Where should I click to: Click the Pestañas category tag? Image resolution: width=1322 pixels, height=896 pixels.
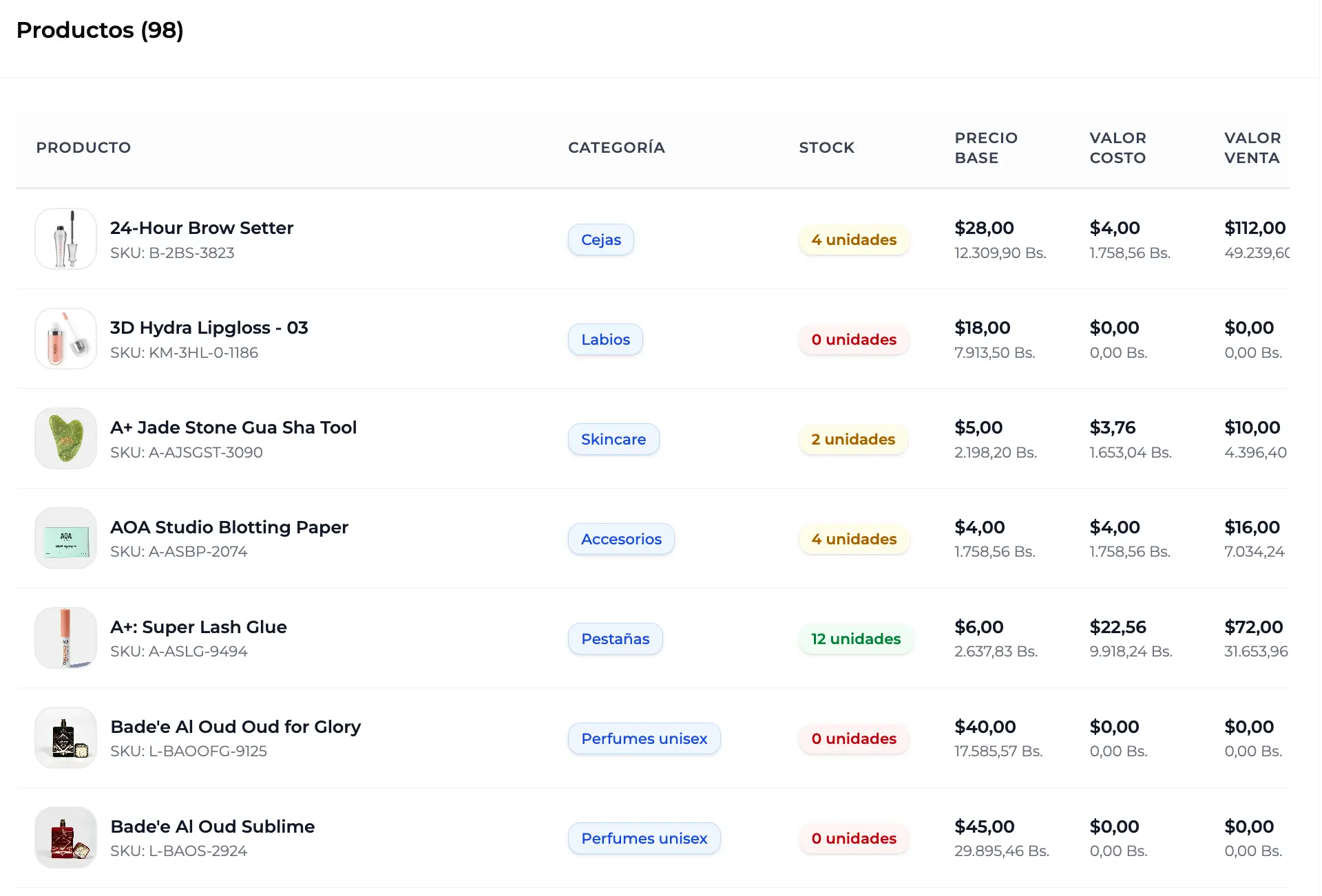(x=615, y=639)
